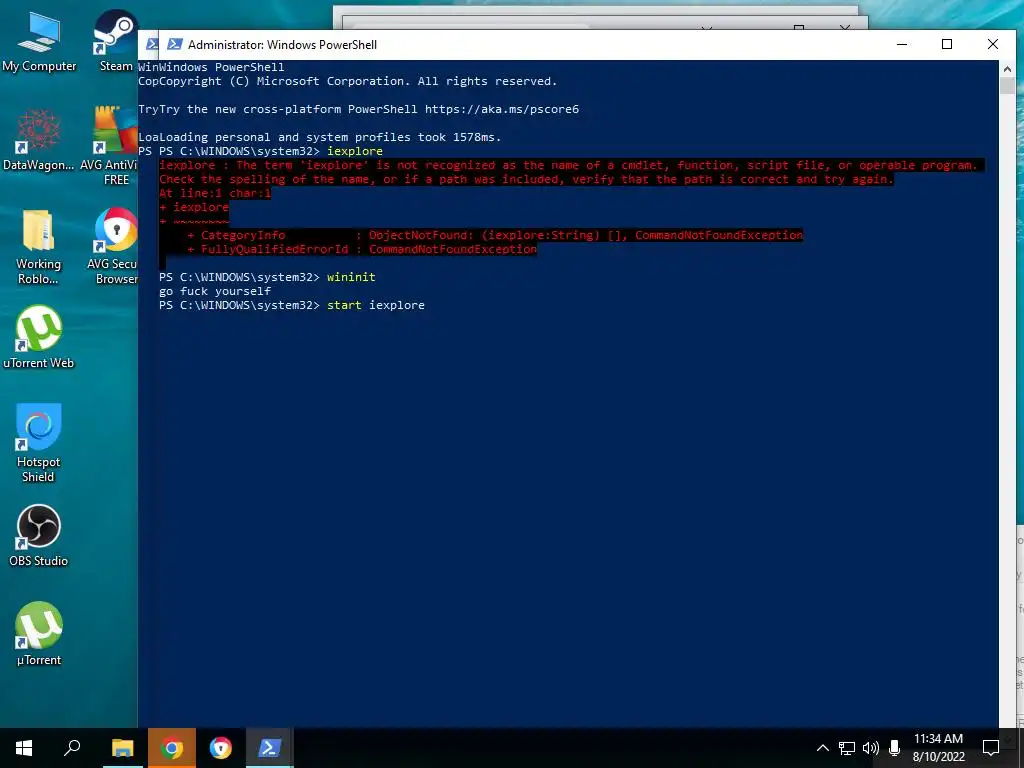Click the 'CommandNotFoundException' FullyQualifiedErrorId line
Image resolution: width=1024 pixels, height=768 pixels.
point(362,249)
